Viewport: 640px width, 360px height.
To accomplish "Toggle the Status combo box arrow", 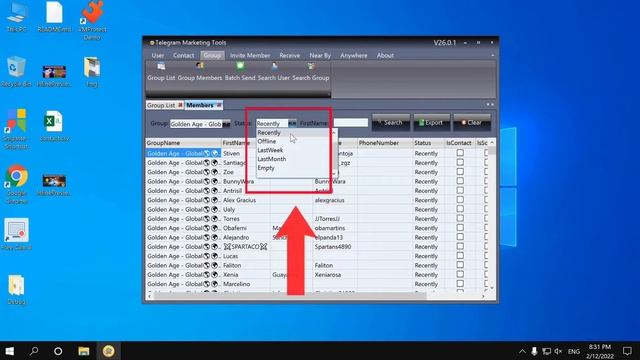I will click(292, 123).
